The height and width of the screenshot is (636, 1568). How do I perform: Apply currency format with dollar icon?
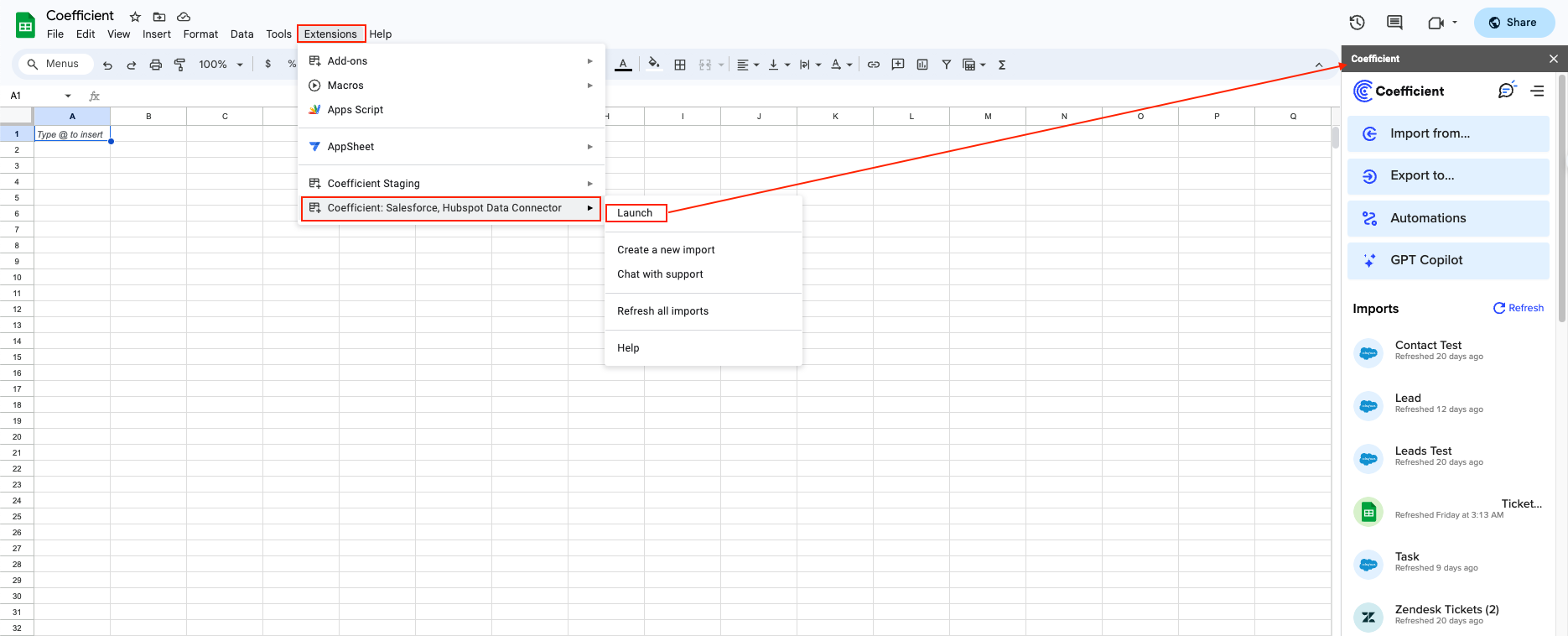click(268, 64)
